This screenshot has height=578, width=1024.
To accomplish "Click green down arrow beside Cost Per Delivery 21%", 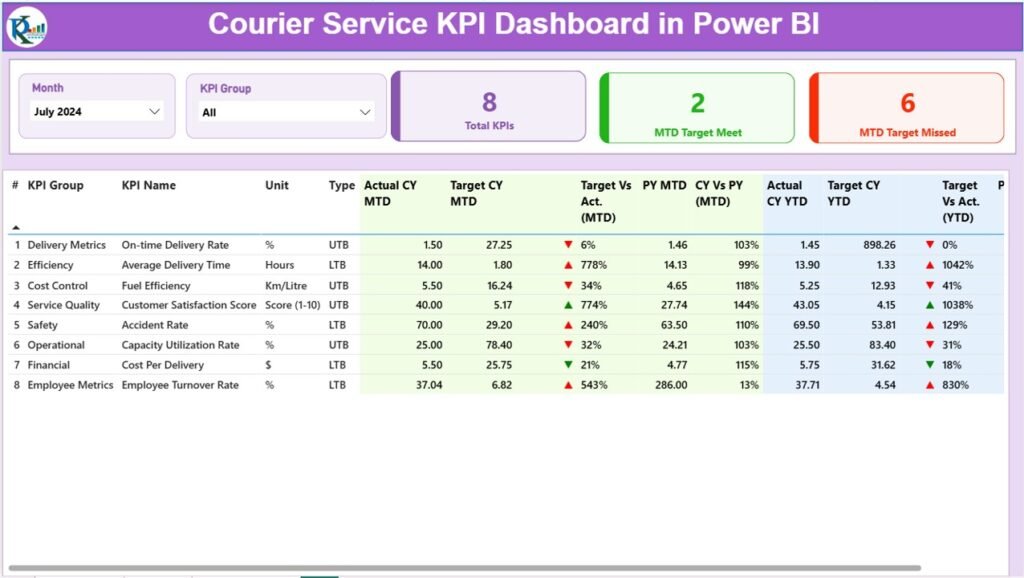I will pos(568,364).
